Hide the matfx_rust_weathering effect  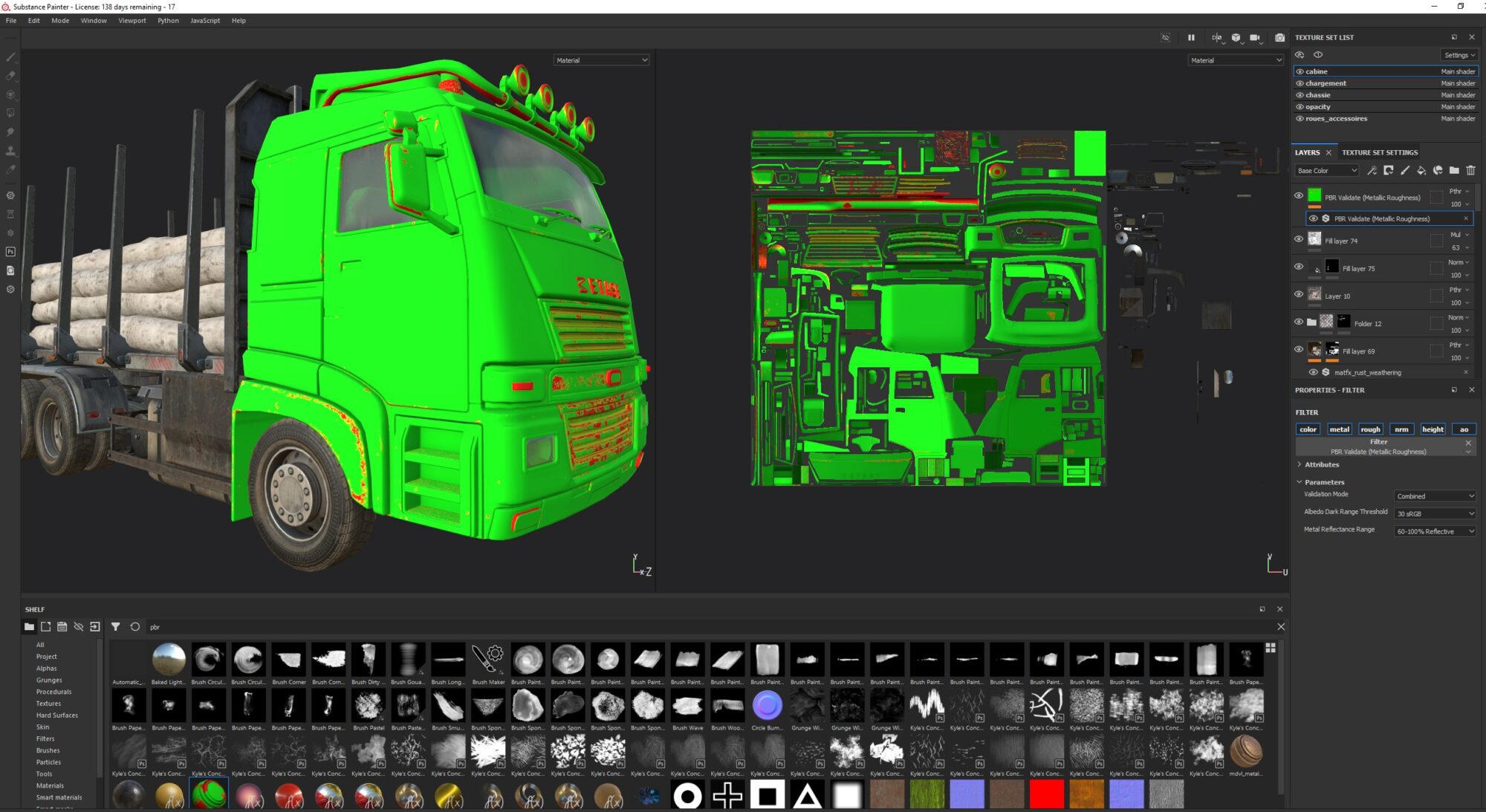pyautogui.click(x=1313, y=372)
